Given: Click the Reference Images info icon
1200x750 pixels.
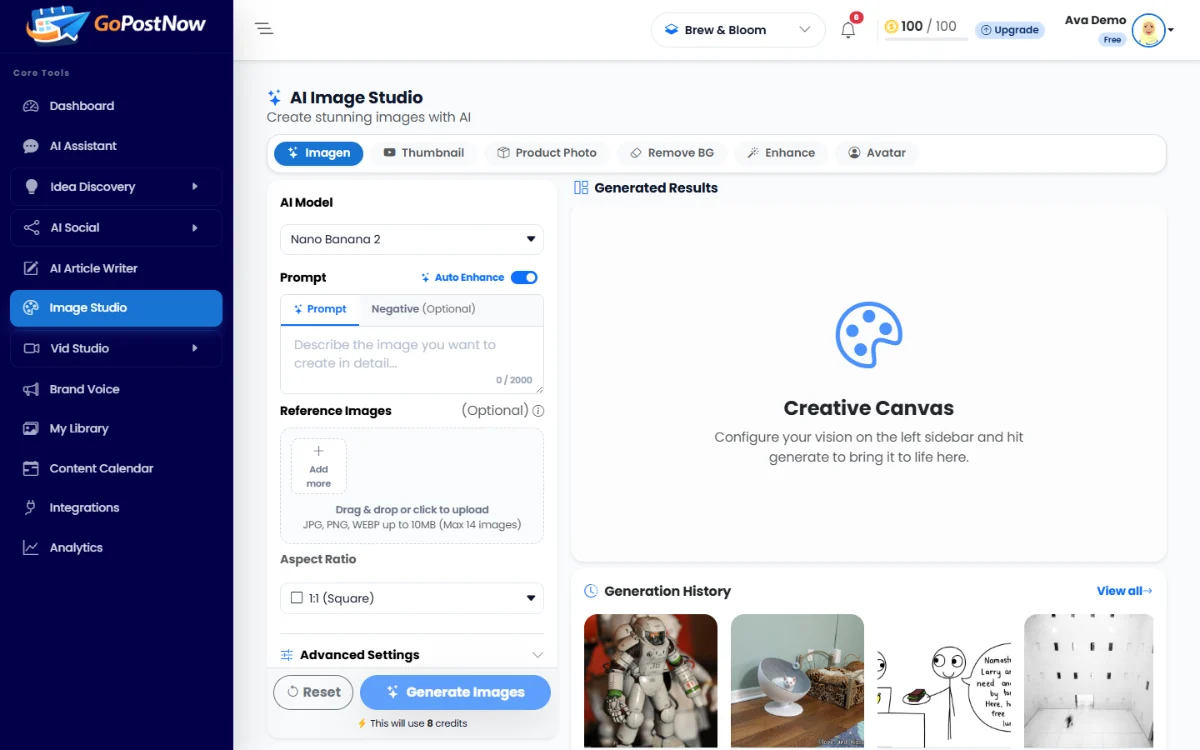Looking at the screenshot, I should click(x=538, y=411).
